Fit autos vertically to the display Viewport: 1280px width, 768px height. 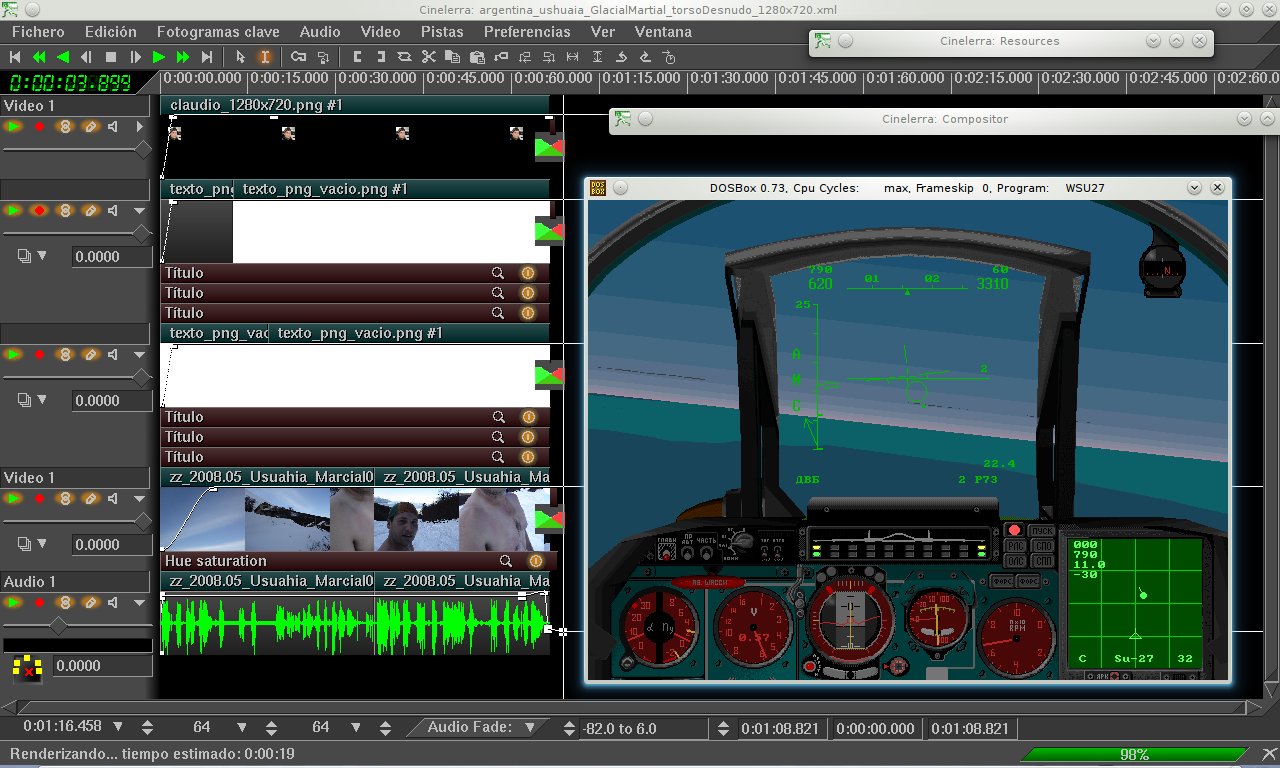pos(597,57)
